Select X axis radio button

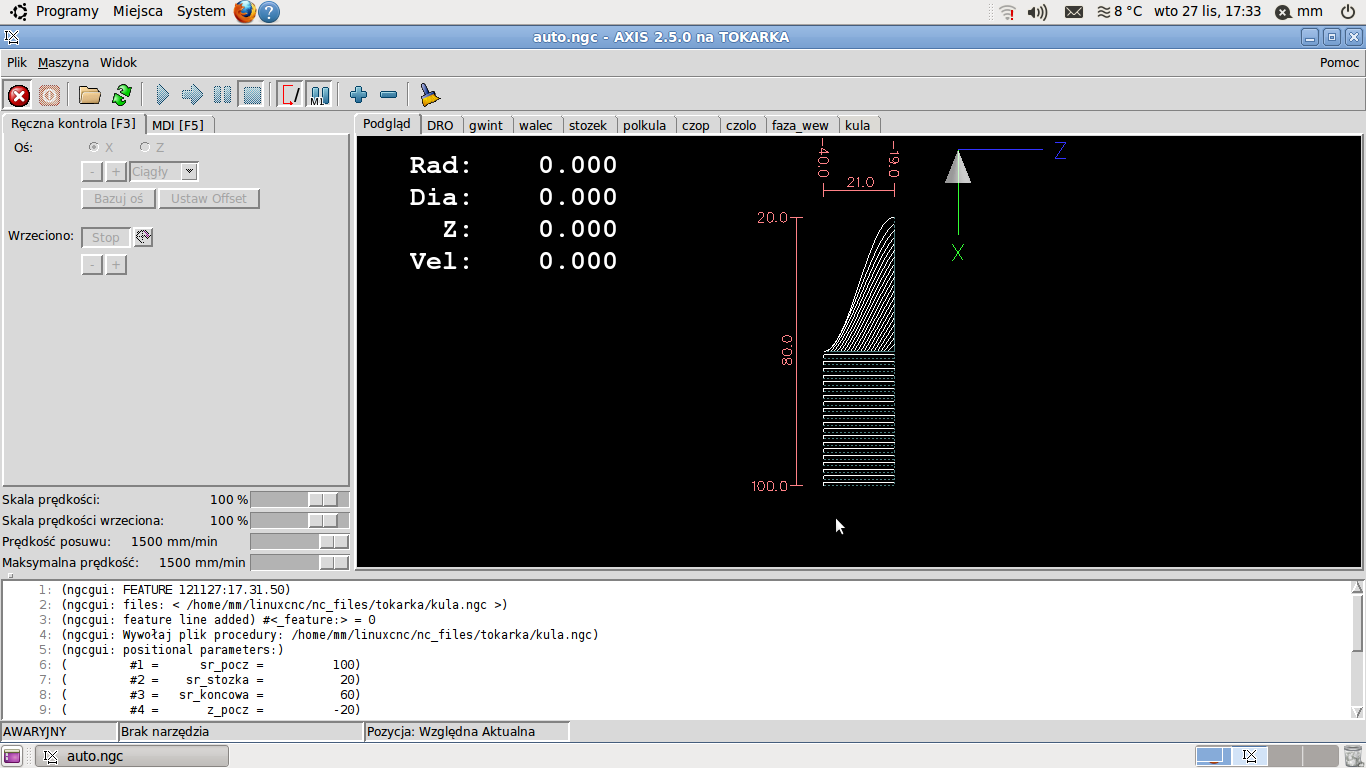[95, 147]
